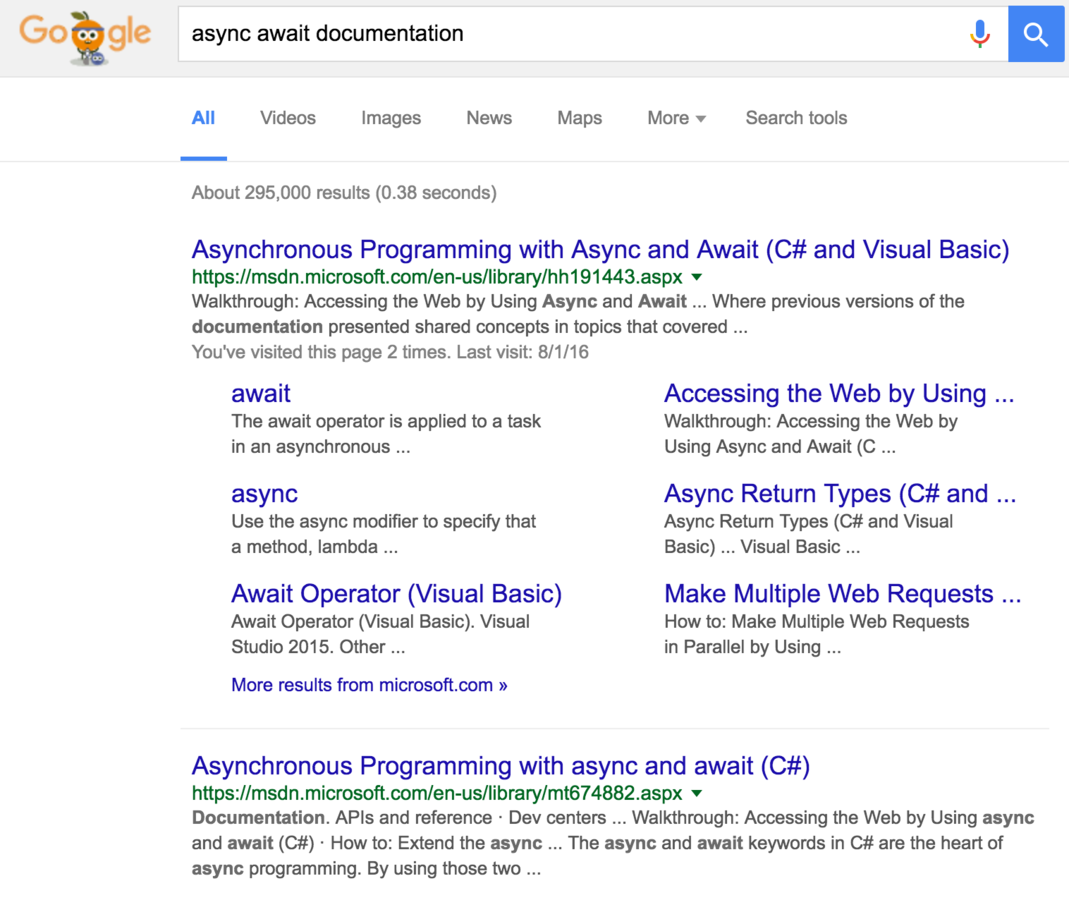Screen dimensions: 1069x900
Task: Expand the More dropdown menu
Action: click(x=676, y=118)
